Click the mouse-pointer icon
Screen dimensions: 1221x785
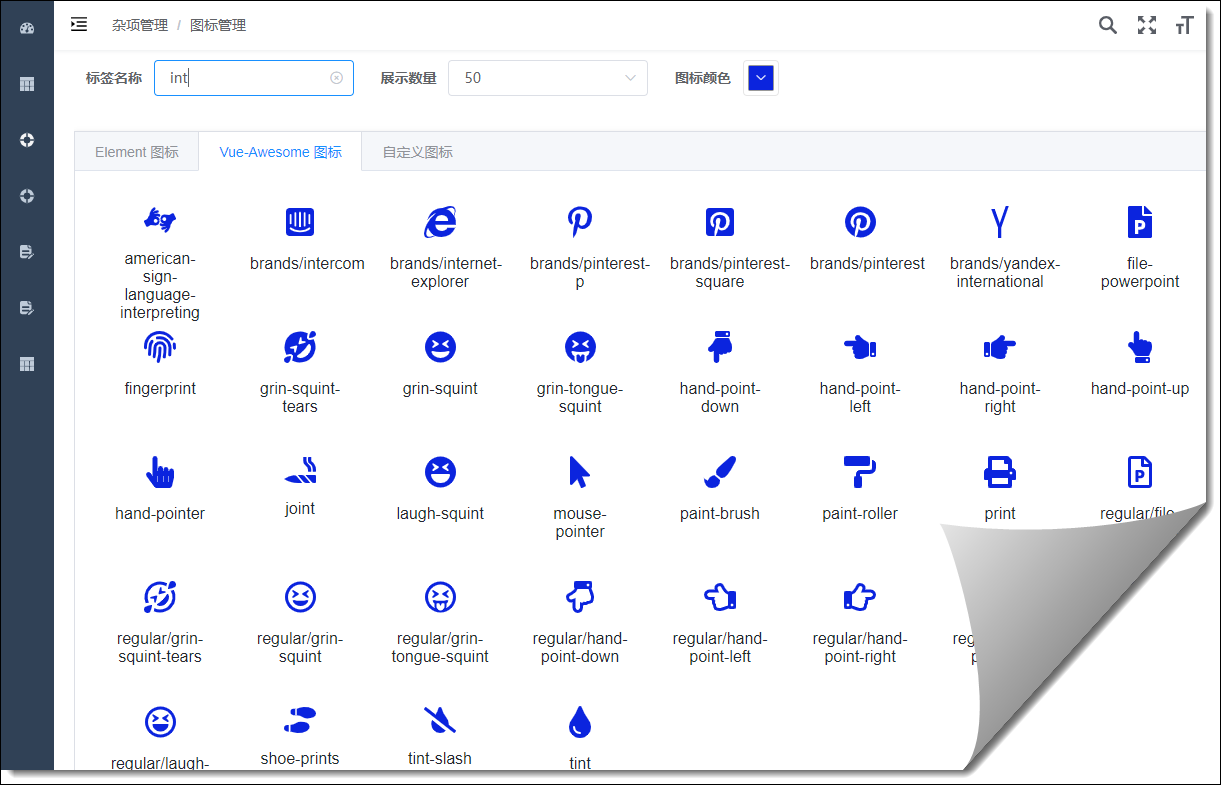580,472
